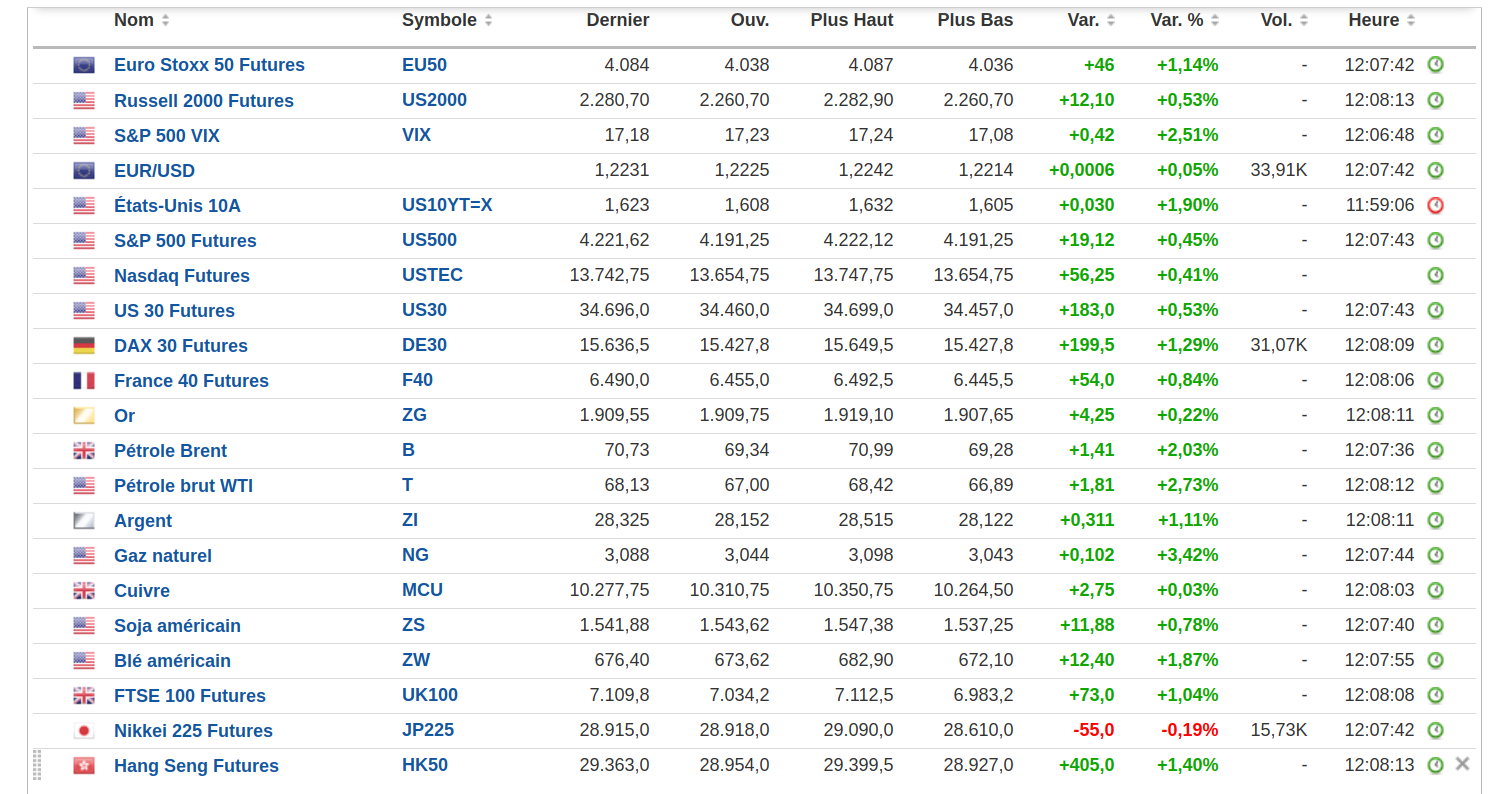The height and width of the screenshot is (794, 1510).
Task: Click the red clock icon for États-Unis 10A
Action: coord(1435,206)
